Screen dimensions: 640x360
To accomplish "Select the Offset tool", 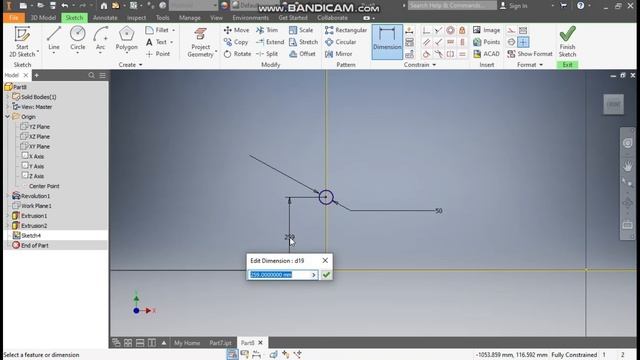I will click(x=302, y=54).
